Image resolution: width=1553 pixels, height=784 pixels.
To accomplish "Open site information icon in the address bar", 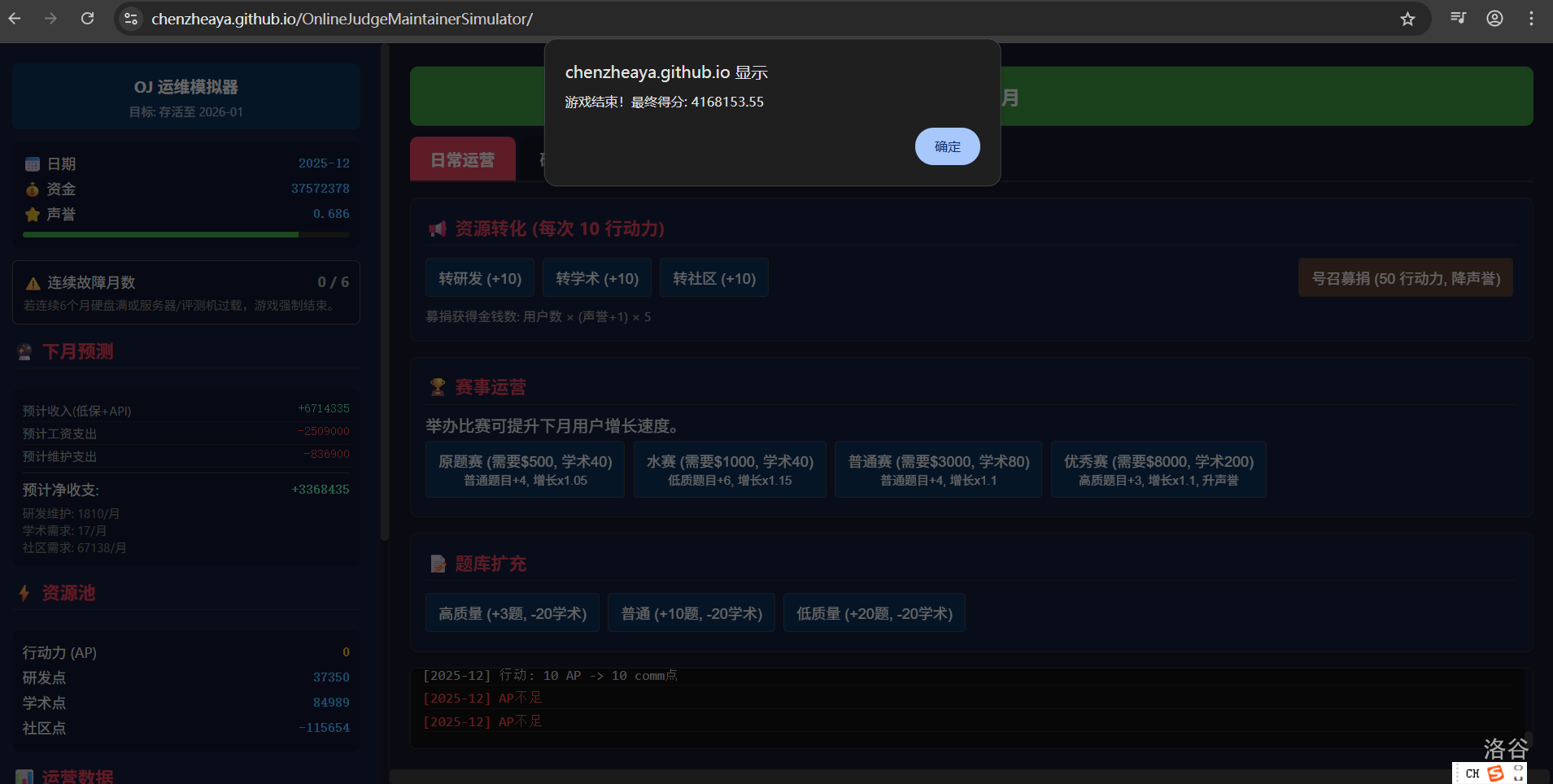I will 130,19.
